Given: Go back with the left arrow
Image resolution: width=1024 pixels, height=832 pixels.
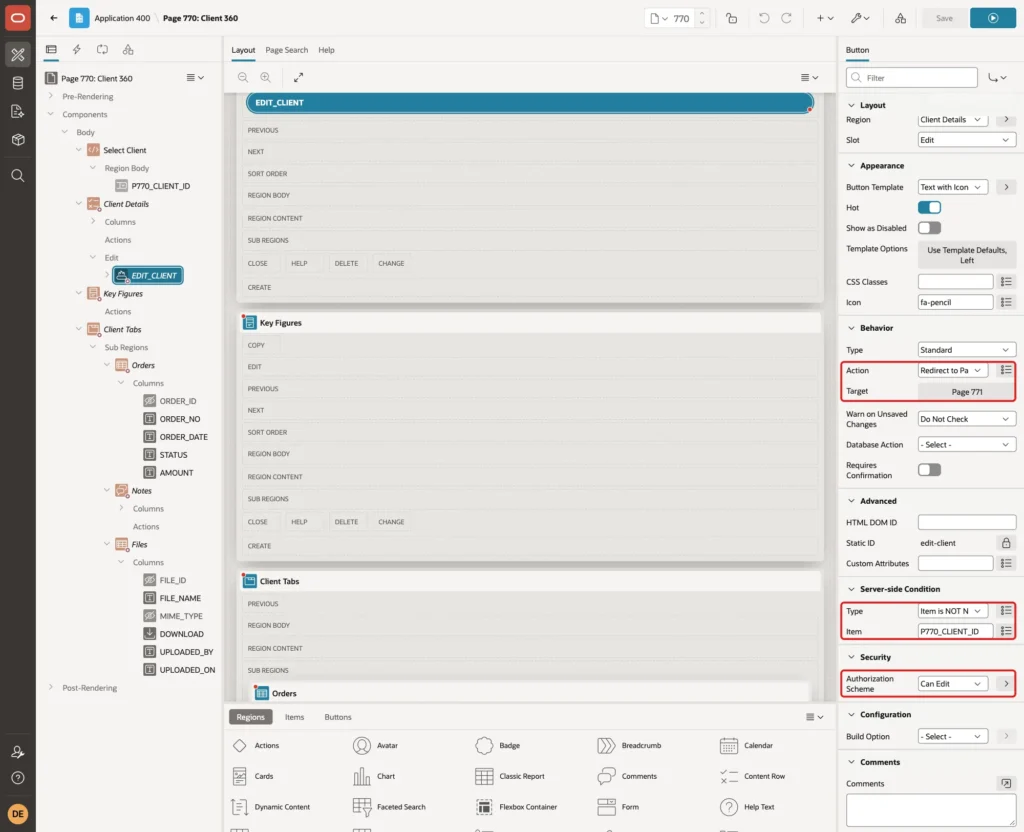Looking at the screenshot, I should click(54, 18).
